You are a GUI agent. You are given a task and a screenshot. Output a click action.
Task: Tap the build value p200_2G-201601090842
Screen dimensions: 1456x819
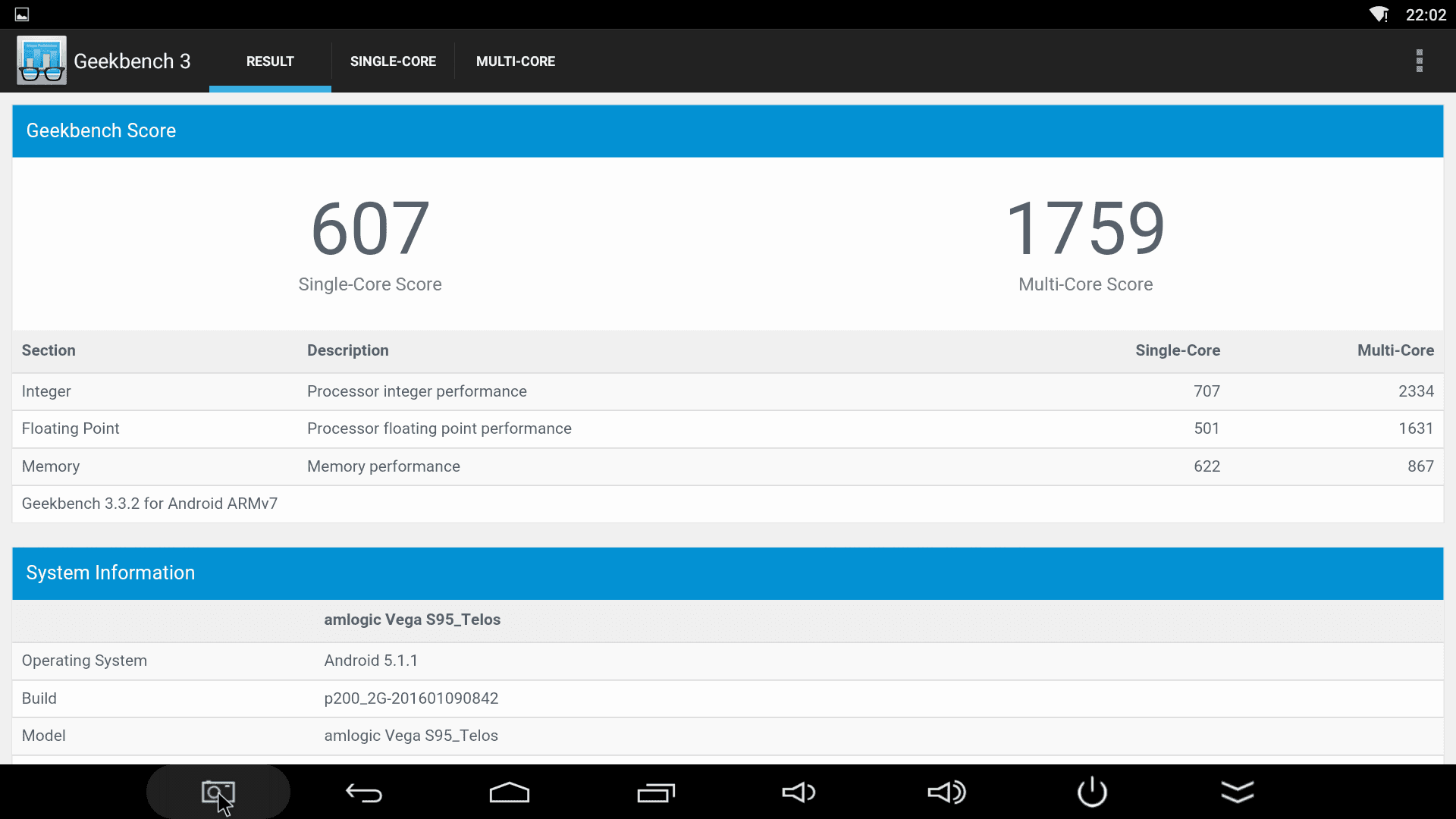411,698
